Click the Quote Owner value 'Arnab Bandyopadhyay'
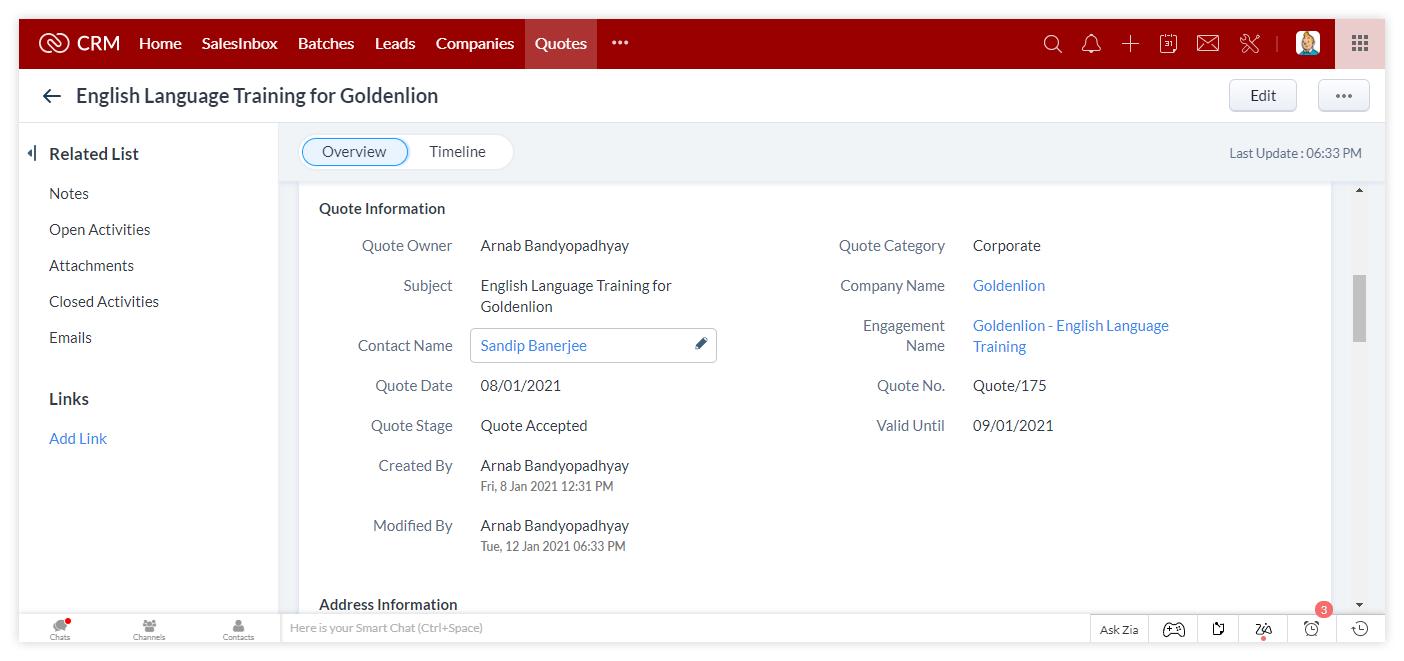Screen dimensions: 1404x661 [555, 246]
